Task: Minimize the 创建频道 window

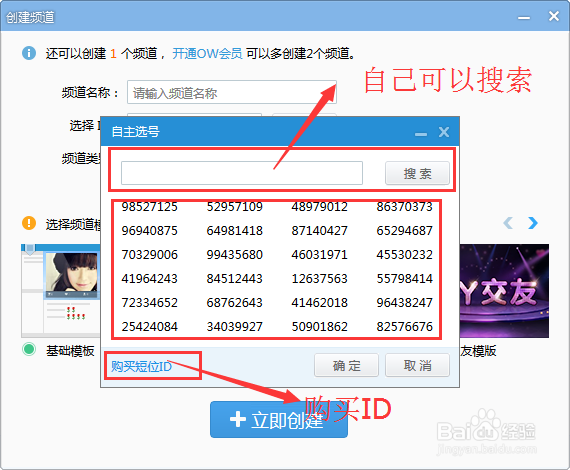Action: [x=524, y=18]
